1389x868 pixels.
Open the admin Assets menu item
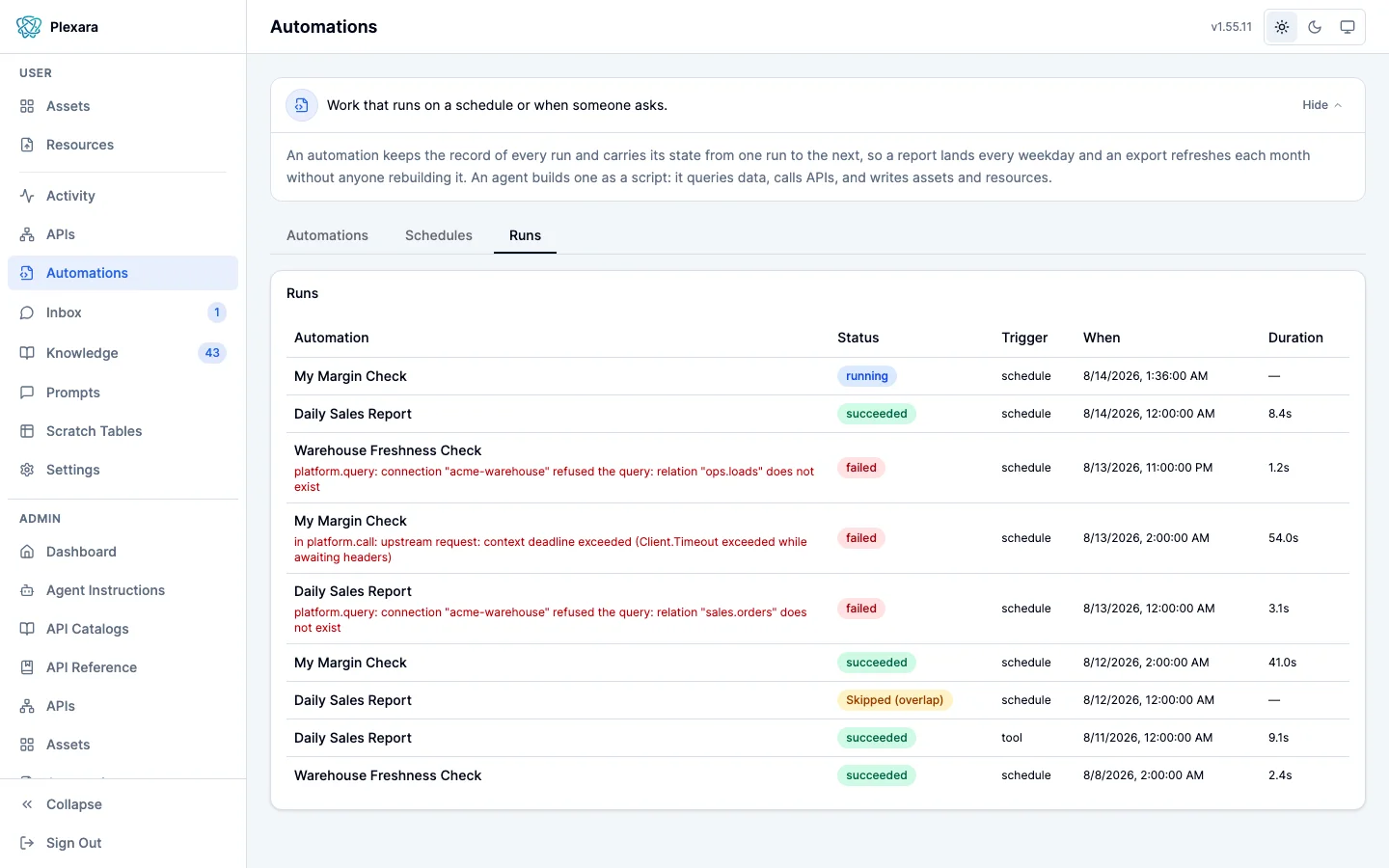[123, 745]
